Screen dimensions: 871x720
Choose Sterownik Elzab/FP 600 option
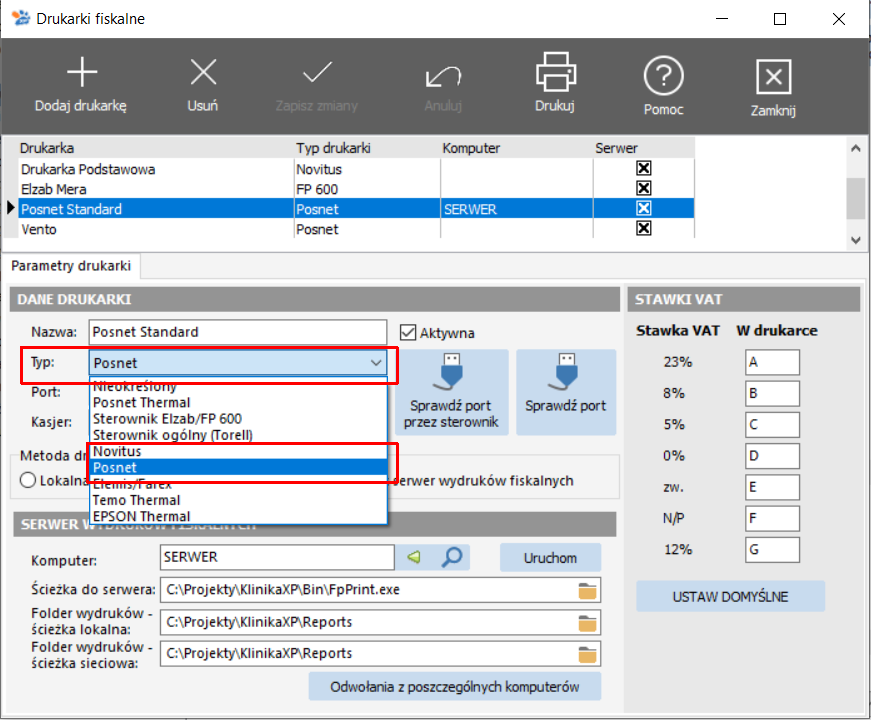point(238,418)
